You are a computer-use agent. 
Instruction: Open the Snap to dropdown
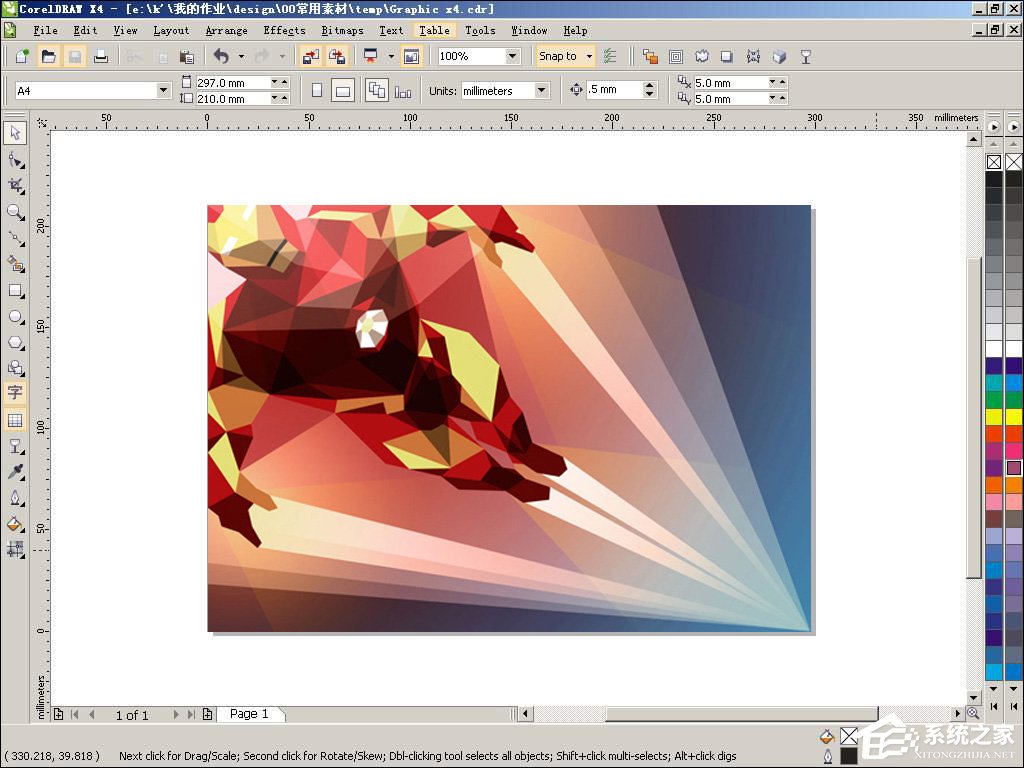[589, 56]
